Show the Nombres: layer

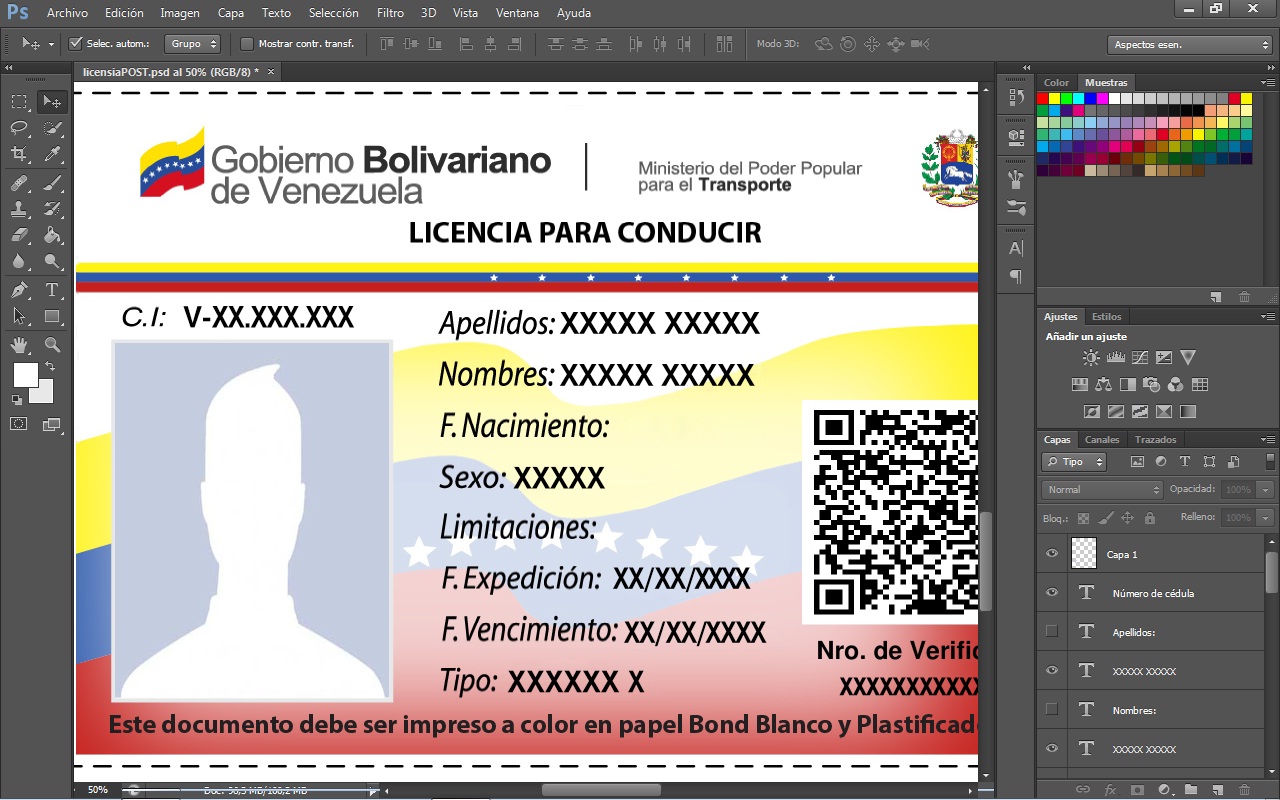point(1051,710)
